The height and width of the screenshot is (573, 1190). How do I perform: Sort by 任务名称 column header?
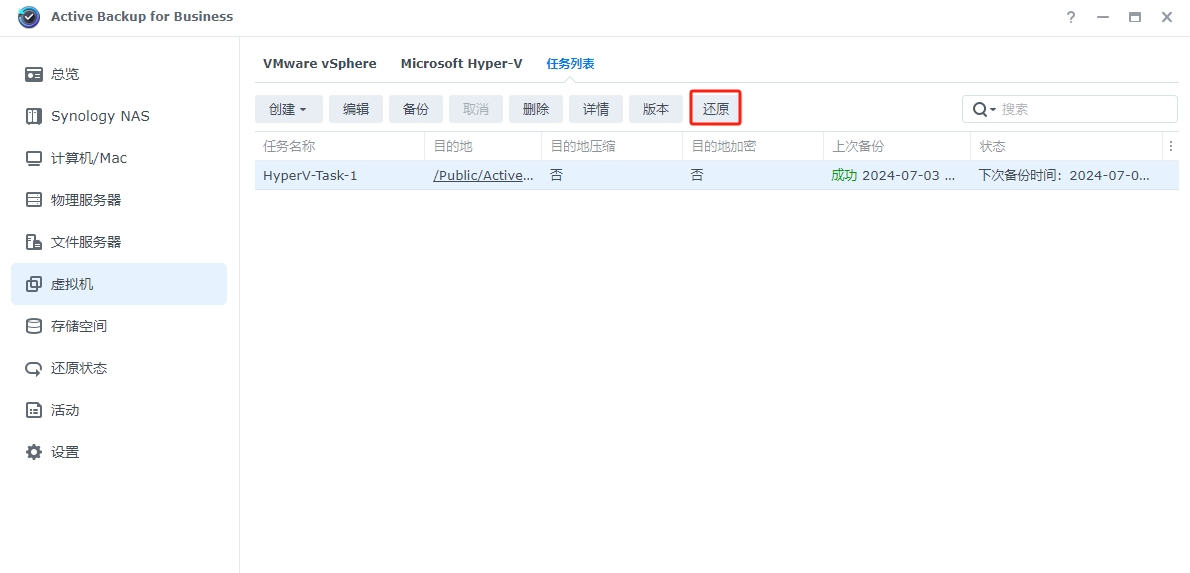[x=289, y=146]
